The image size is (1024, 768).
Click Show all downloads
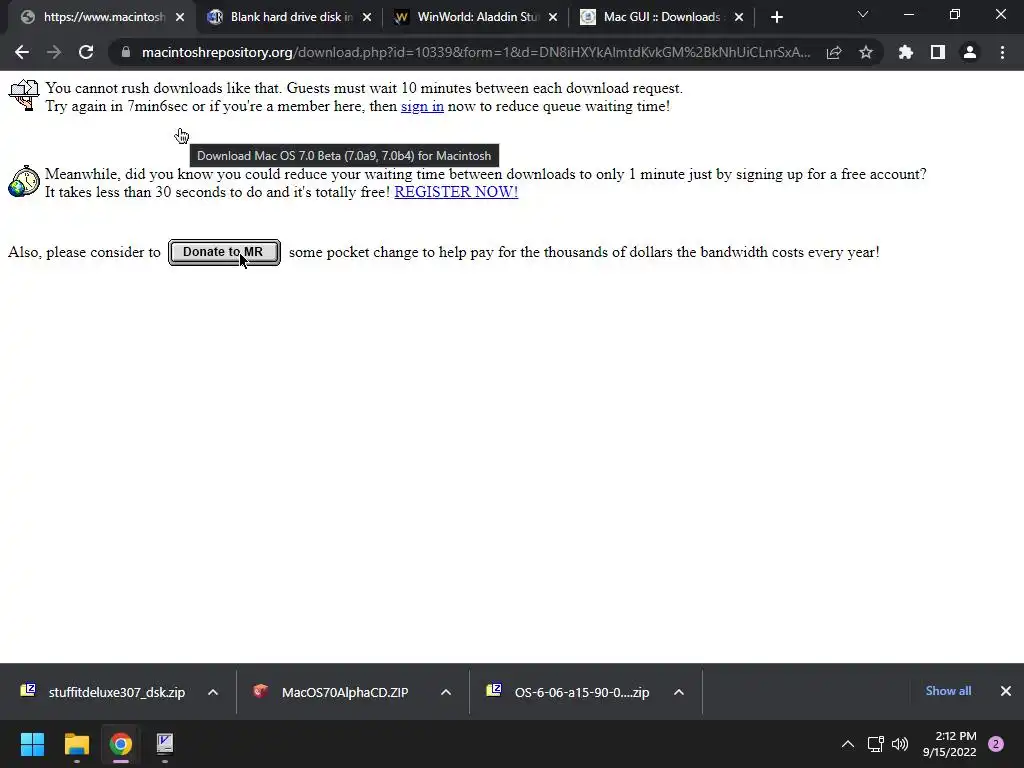click(948, 691)
